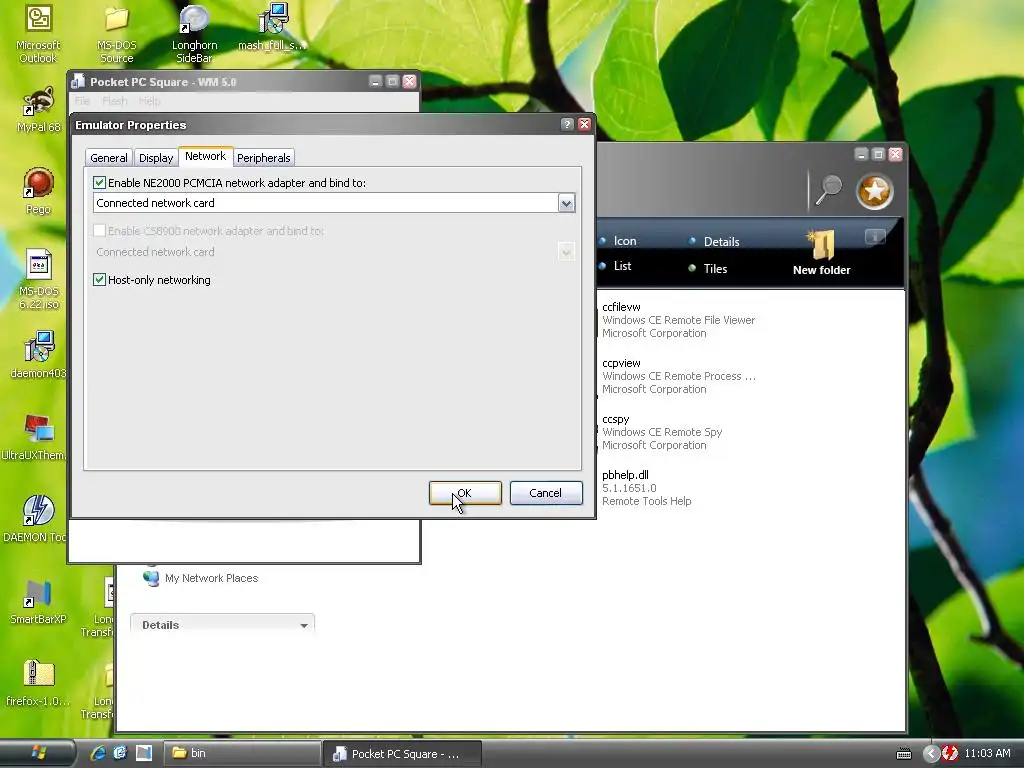Screen dimensions: 1024x768
Task: Open NE2000 Connected network card dropdown
Action: [566, 203]
